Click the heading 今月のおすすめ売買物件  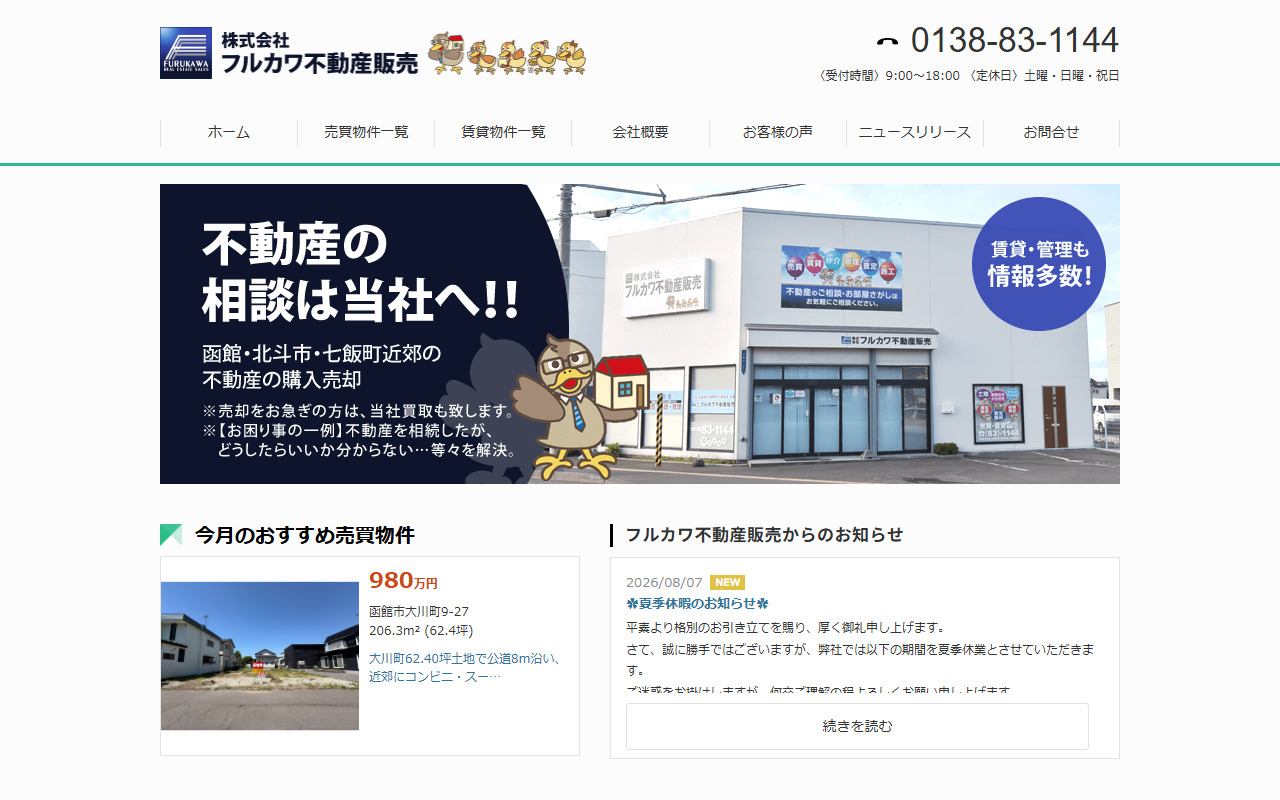click(x=304, y=535)
